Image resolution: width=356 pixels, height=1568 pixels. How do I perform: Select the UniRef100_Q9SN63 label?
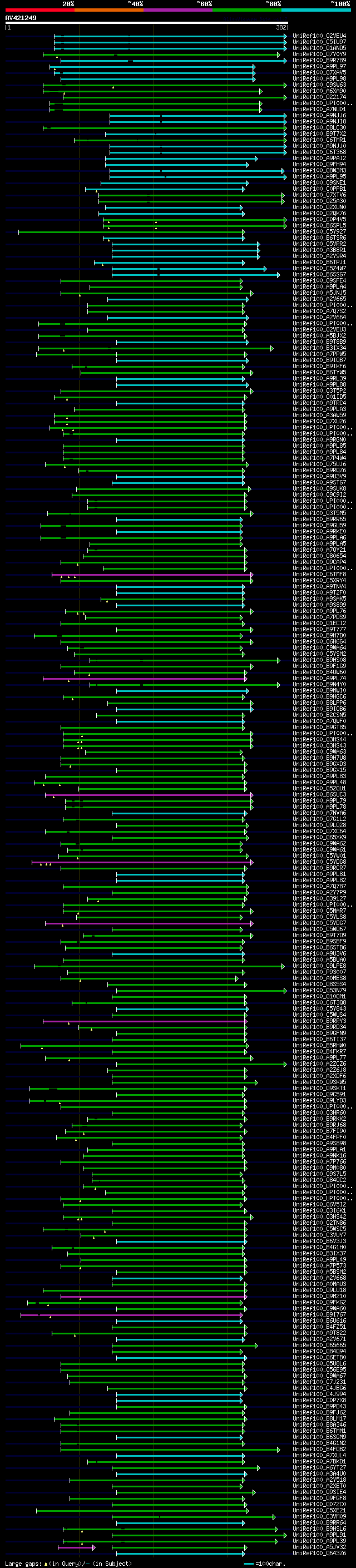point(319,85)
